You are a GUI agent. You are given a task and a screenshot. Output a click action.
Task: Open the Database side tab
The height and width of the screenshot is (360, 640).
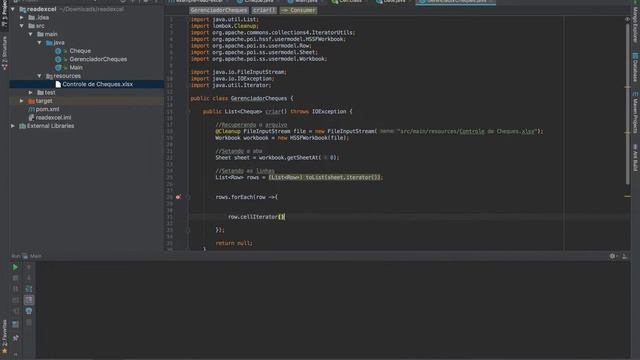click(635, 67)
